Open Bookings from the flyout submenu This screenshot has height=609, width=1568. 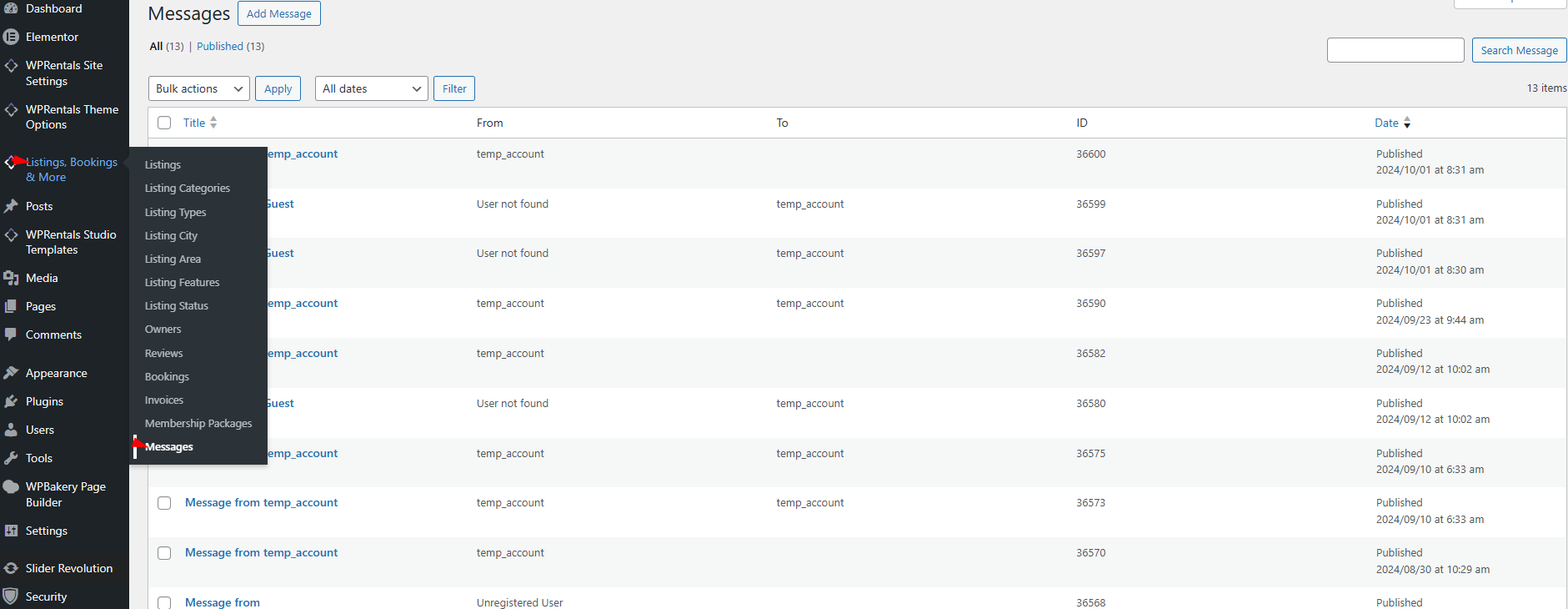click(x=167, y=377)
